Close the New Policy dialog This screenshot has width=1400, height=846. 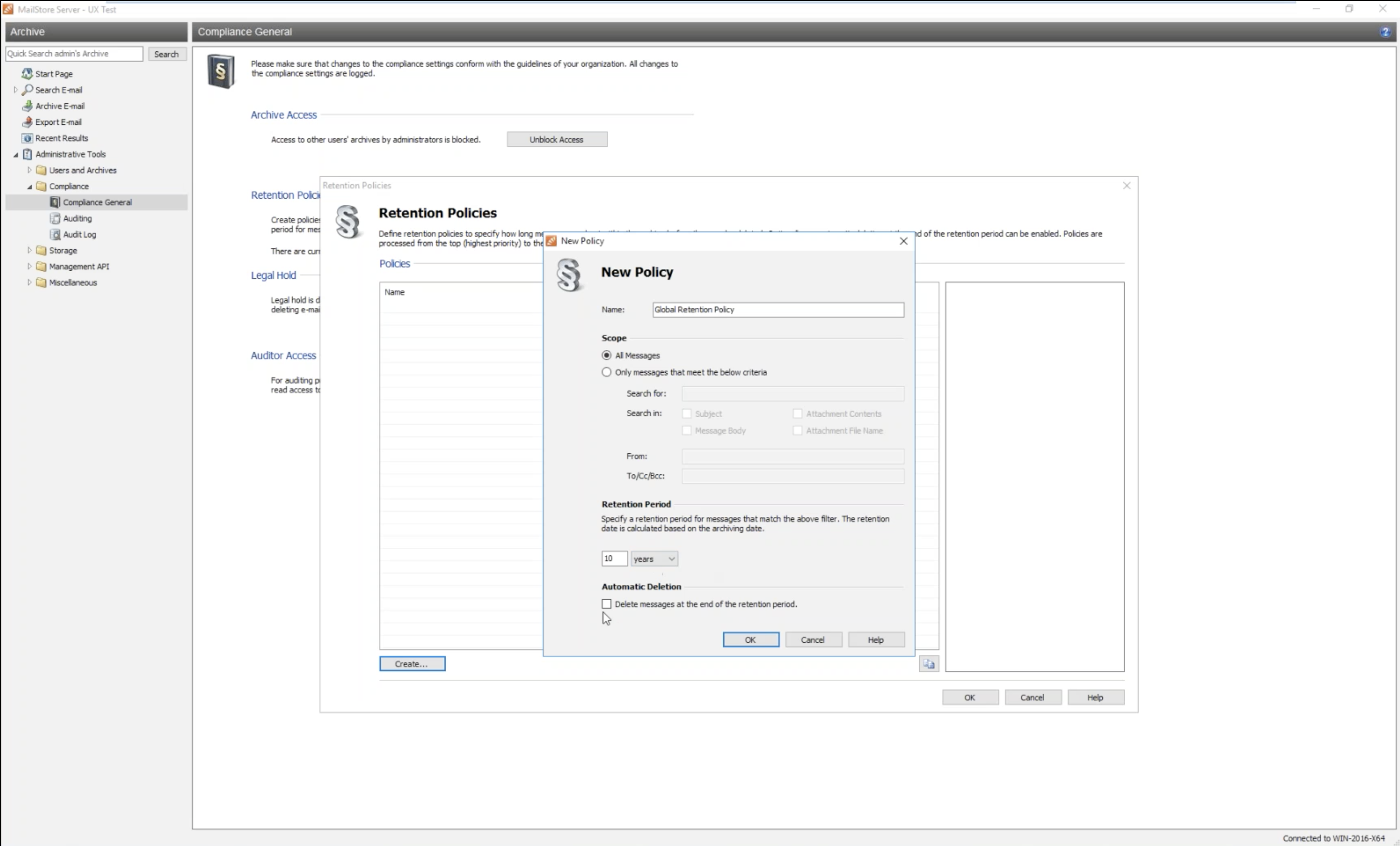904,241
